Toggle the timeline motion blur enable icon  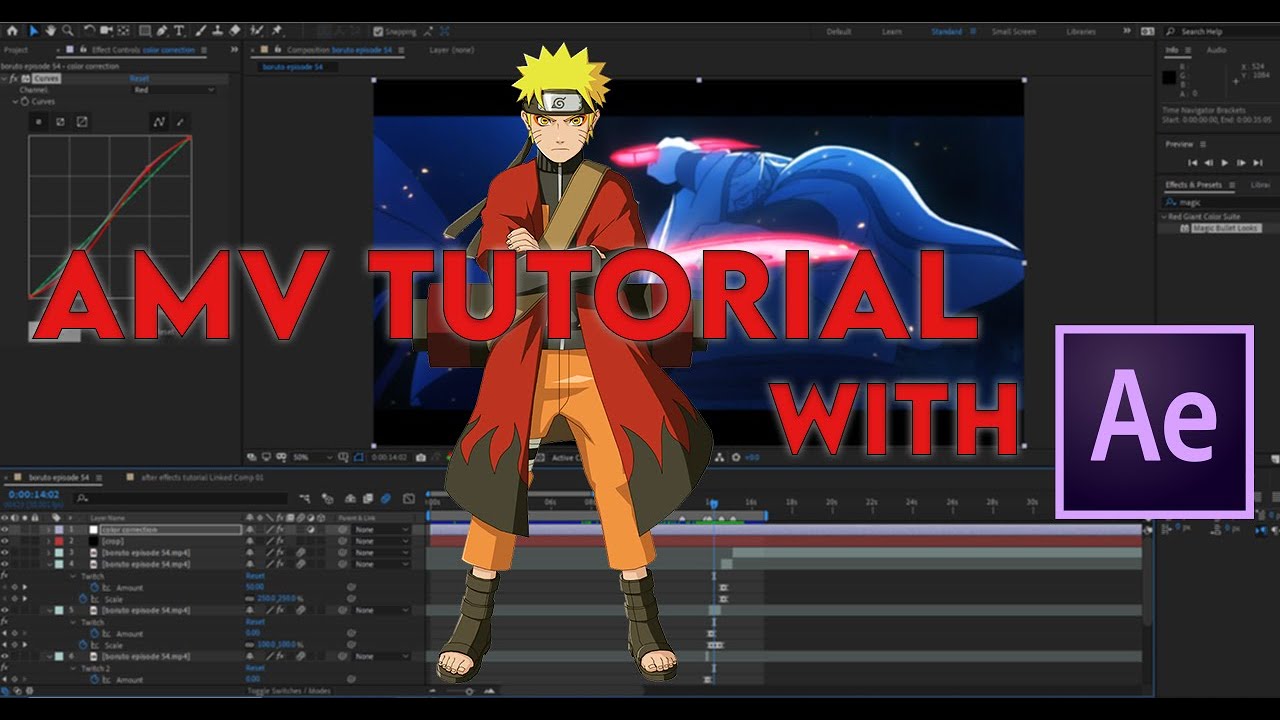tap(384, 498)
